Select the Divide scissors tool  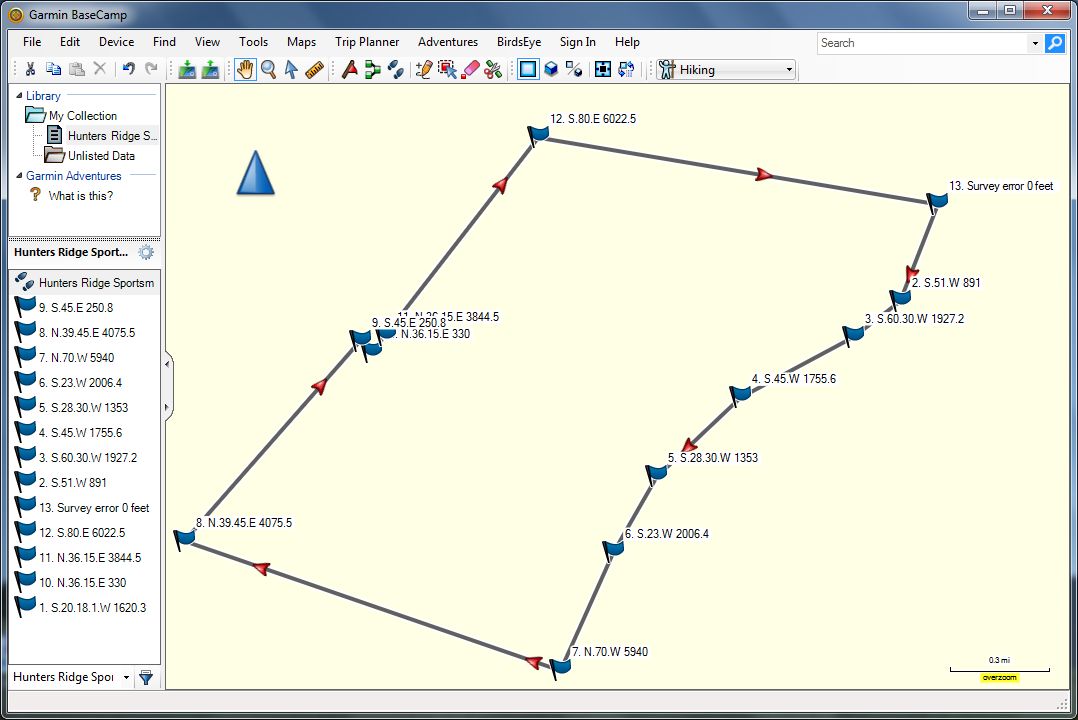coord(493,69)
